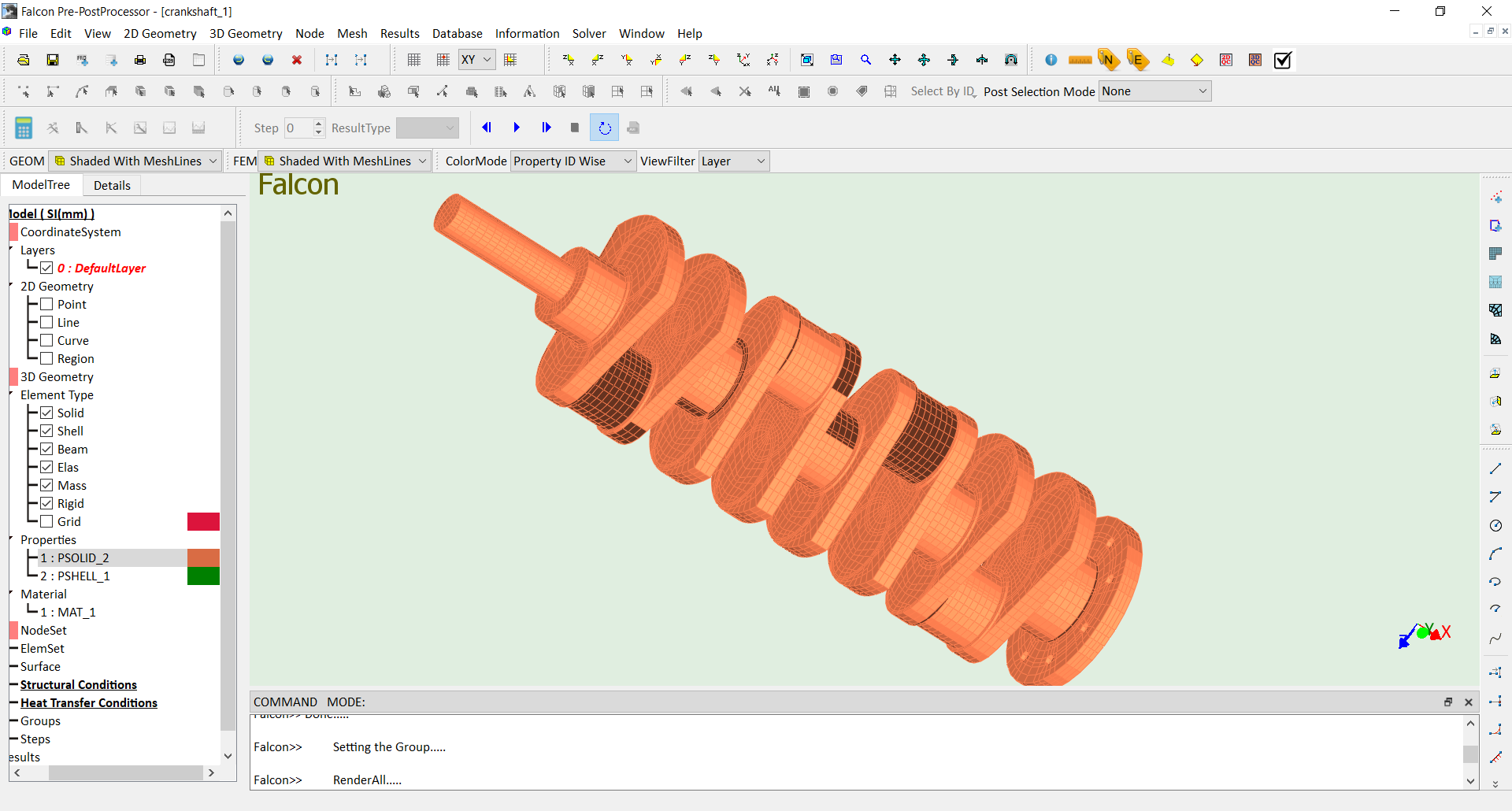The height and width of the screenshot is (811, 1512).
Task: Switch to the Details tab
Action: click(x=112, y=185)
